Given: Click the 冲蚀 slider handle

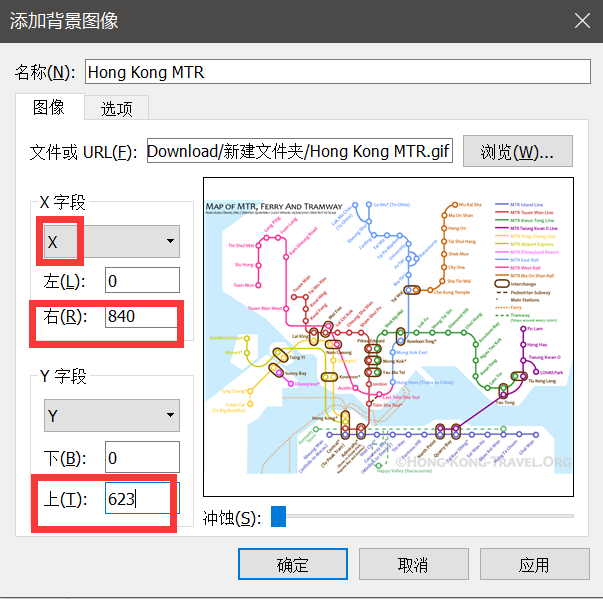Looking at the screenshot, I should [278, 516].
